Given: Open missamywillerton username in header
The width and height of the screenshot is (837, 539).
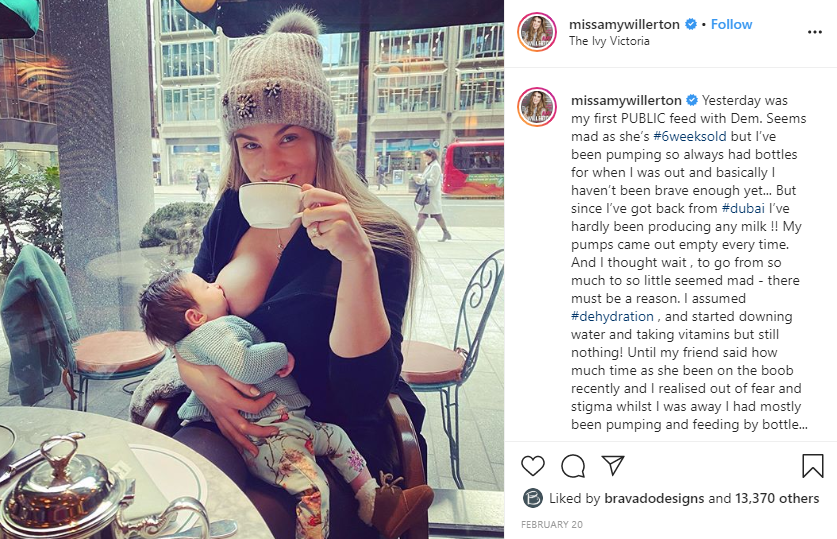Looking at the screenshot, I should pyautogui.click(x=624, y=25).
